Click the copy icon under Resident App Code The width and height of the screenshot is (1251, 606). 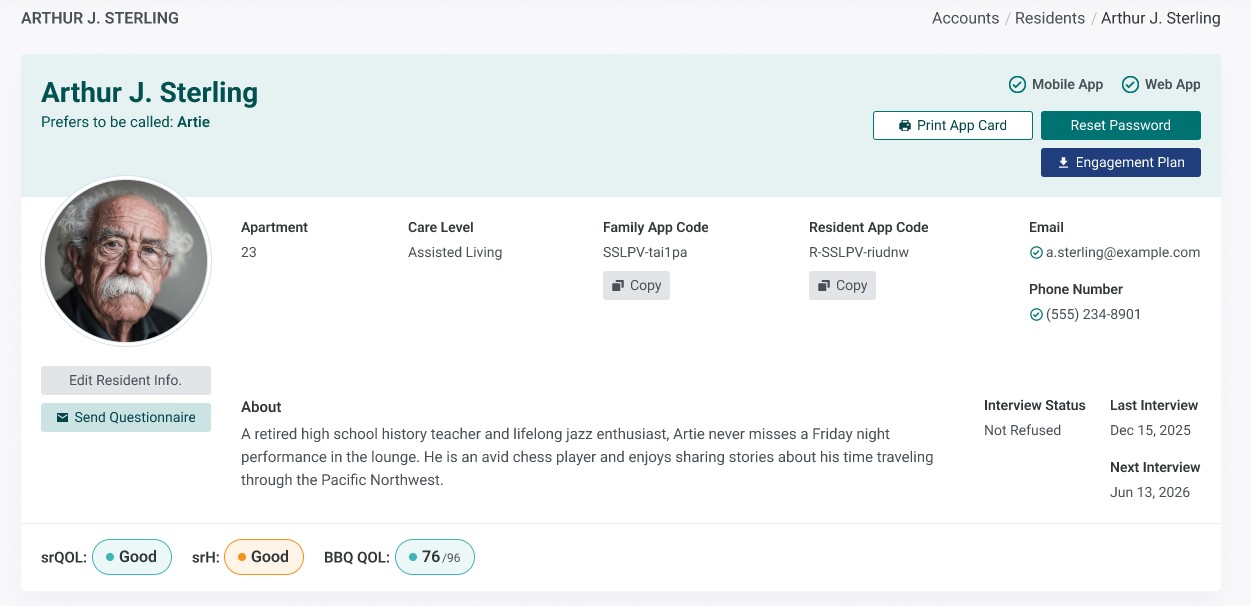[825, 286]
